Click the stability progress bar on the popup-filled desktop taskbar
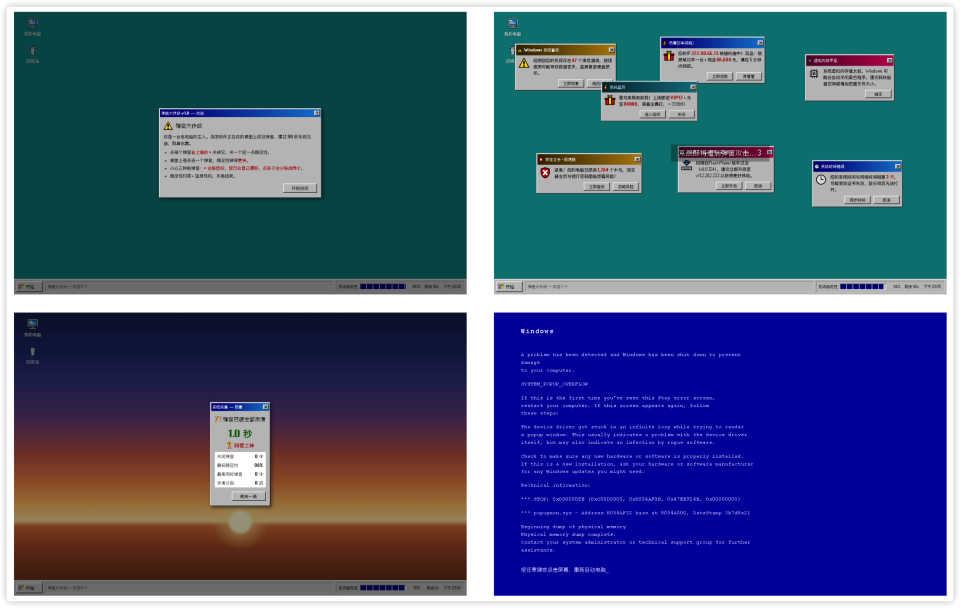This screenshot has height=608, width=960. [x=863, y=287]
